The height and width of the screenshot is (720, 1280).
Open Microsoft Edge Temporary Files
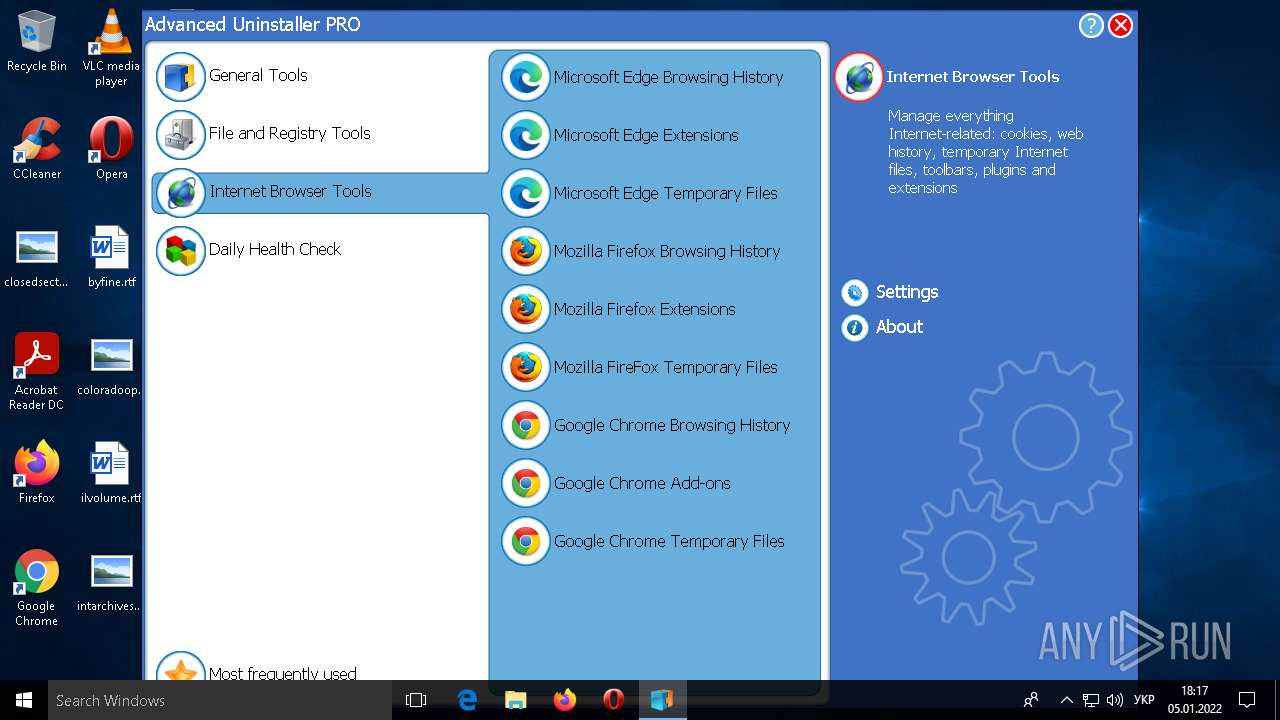[x=665, y=194]
